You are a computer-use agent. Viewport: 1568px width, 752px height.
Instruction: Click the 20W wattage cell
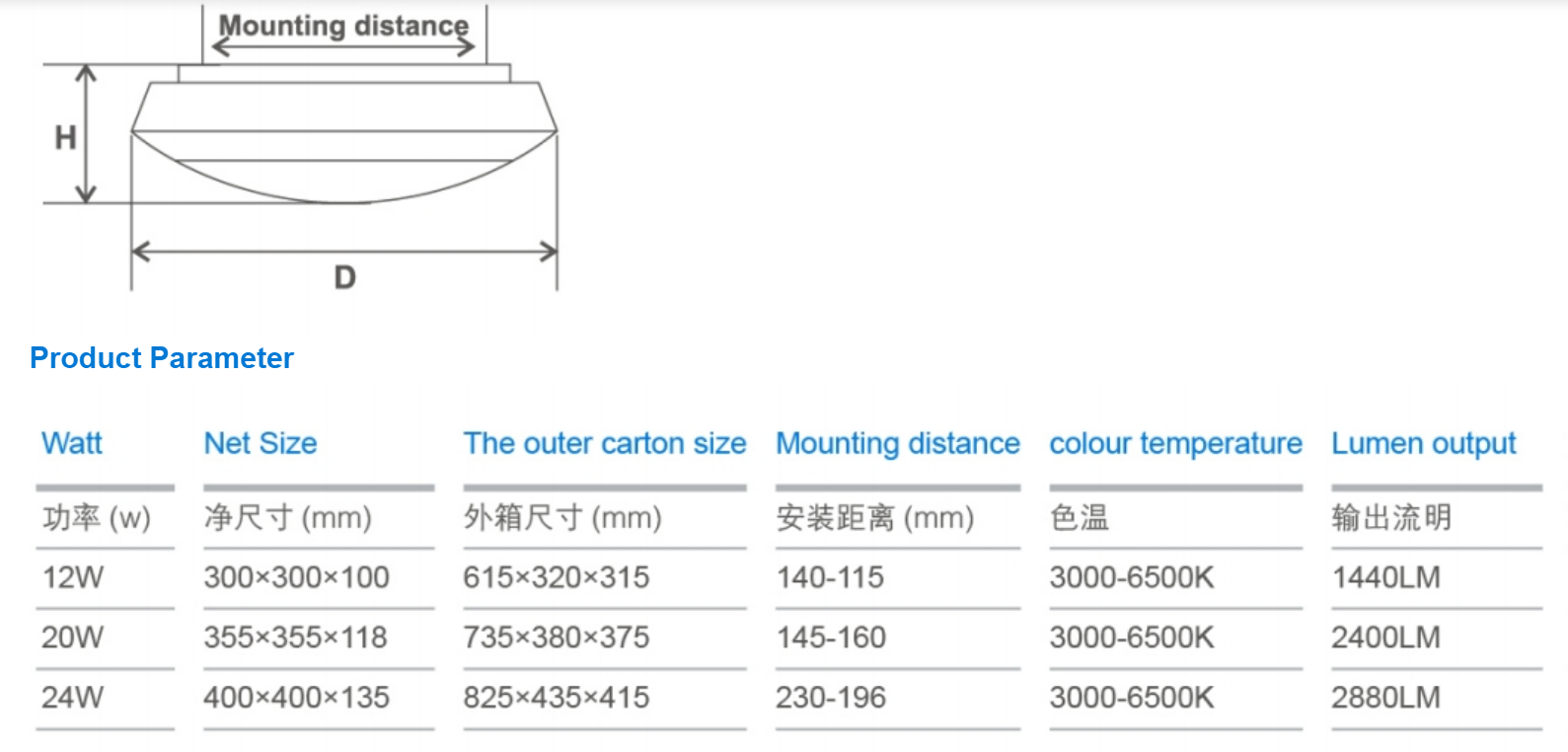point(72,638)
